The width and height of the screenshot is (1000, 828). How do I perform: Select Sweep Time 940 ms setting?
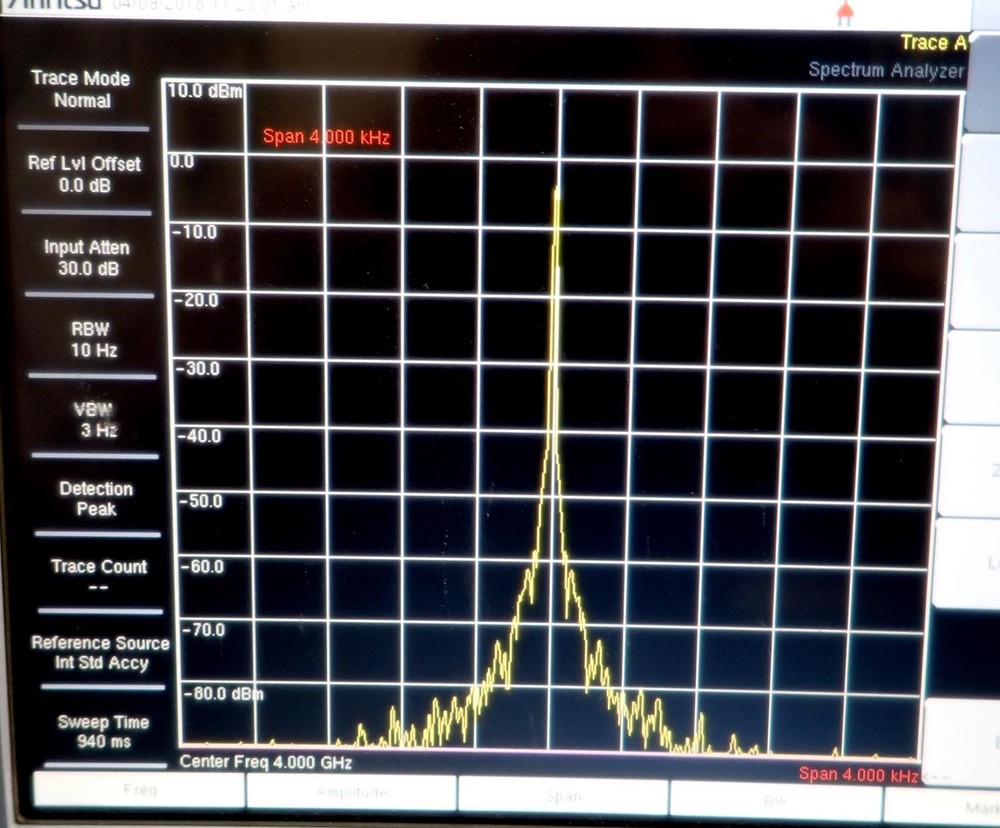(103, 731)
